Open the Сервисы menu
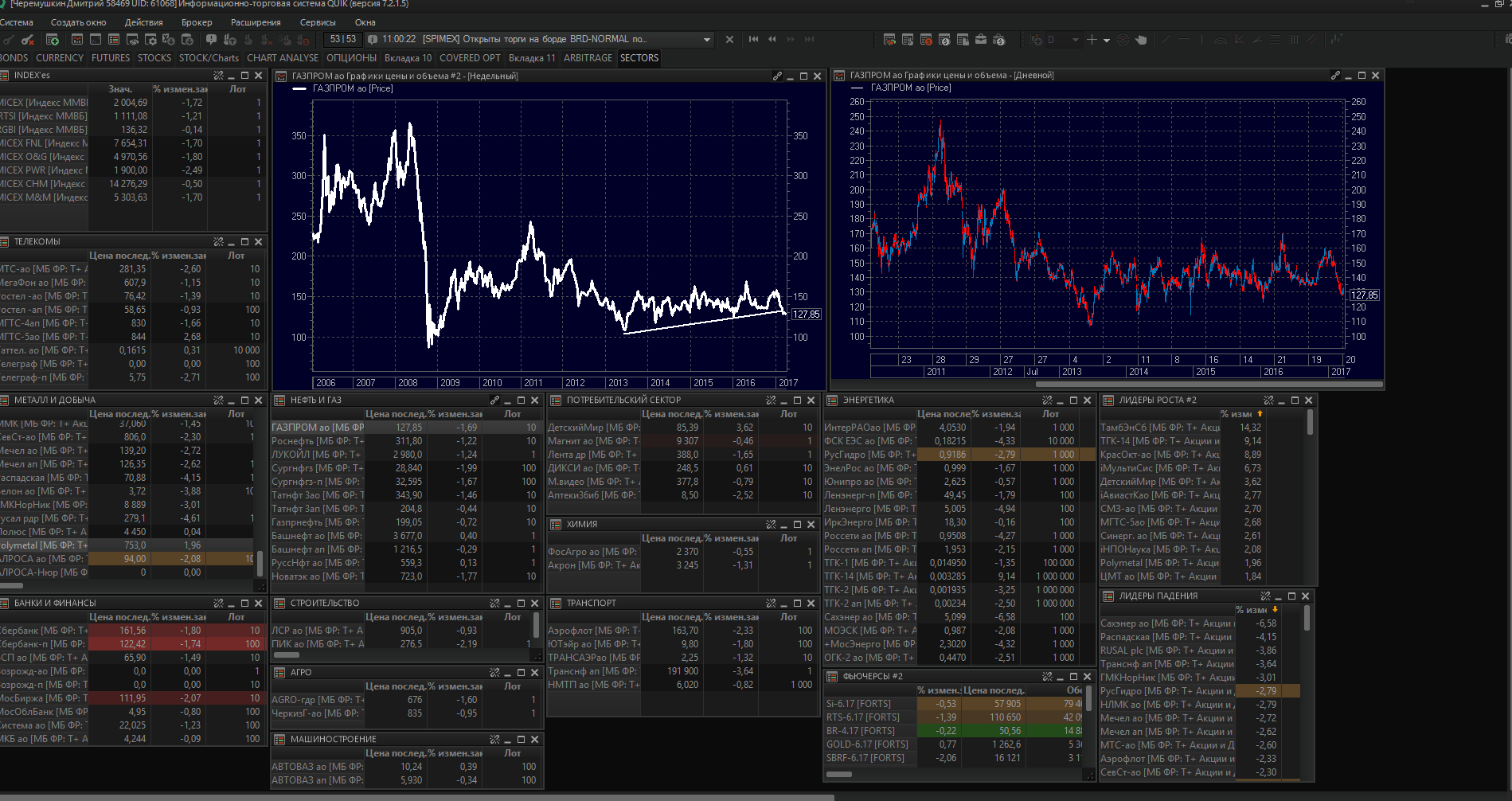The width and height of the screenshot is (1512, 801). [x=318, y=22]
